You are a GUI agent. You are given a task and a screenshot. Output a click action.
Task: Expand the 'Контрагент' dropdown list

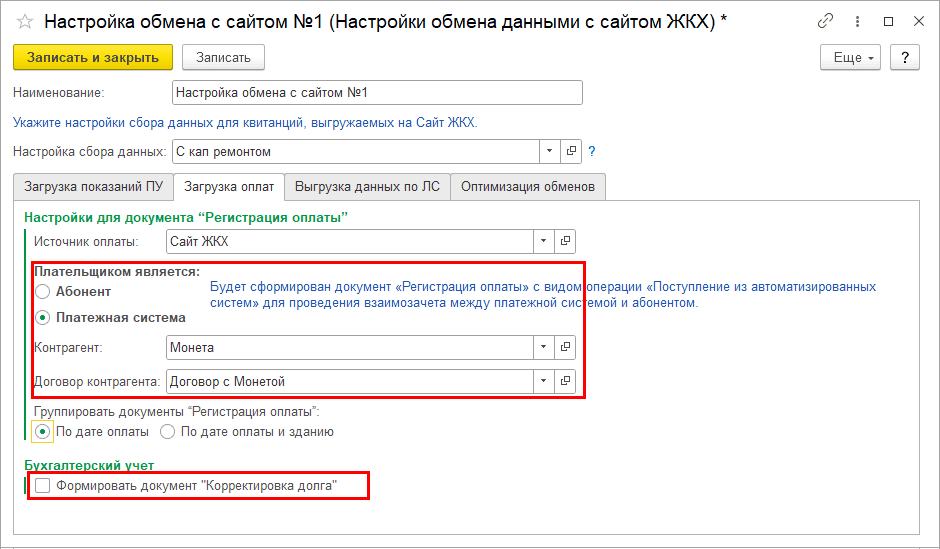tap(543, 347)
